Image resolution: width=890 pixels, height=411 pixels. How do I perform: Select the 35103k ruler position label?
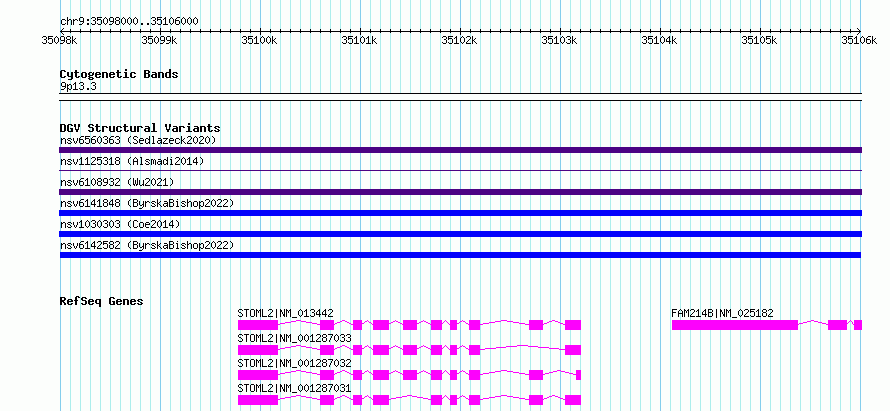pos(560,40)
